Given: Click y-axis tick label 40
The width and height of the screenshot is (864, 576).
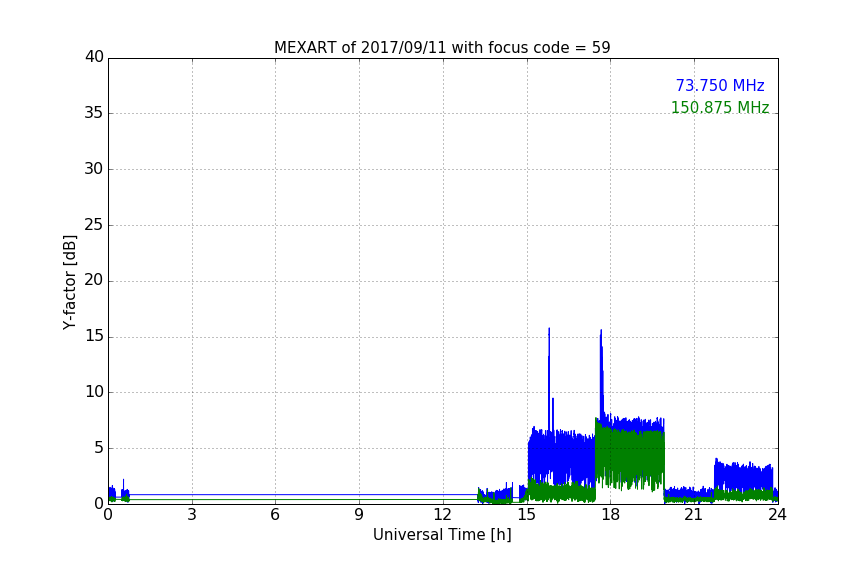Looking at the screenshot, I should coord(94,57).
